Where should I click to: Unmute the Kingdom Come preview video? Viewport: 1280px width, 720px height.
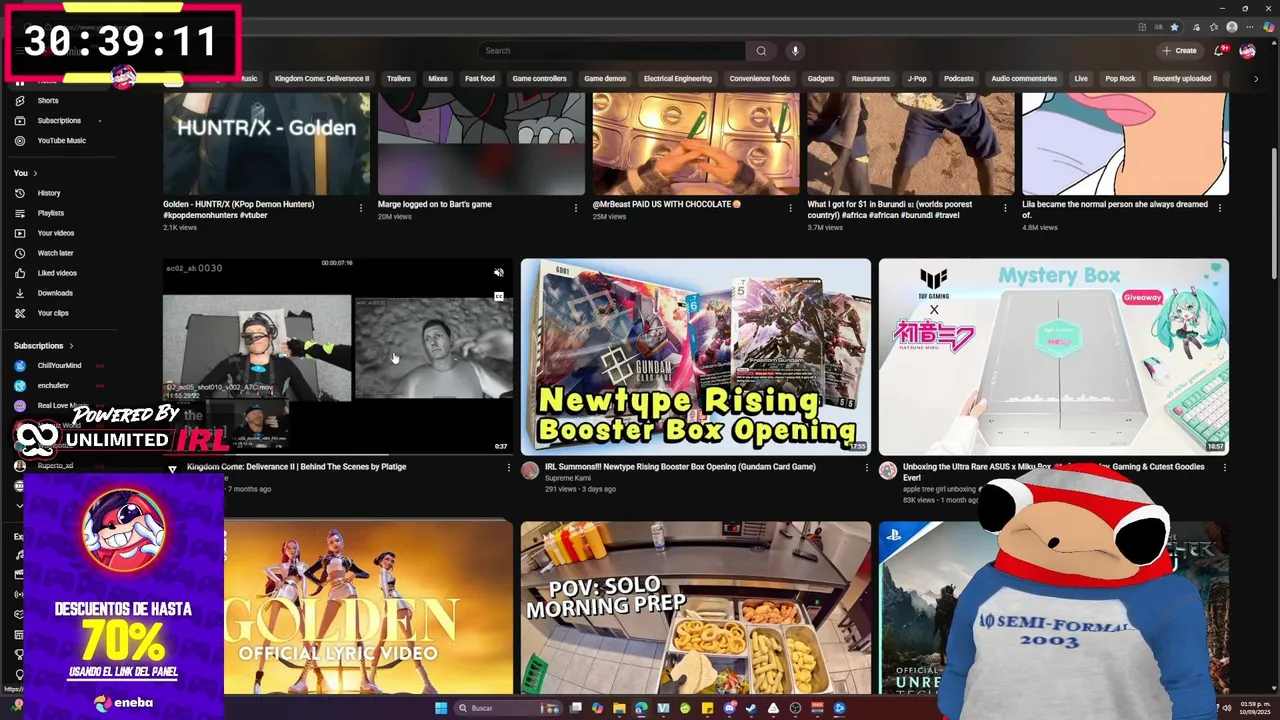point(499,272)
